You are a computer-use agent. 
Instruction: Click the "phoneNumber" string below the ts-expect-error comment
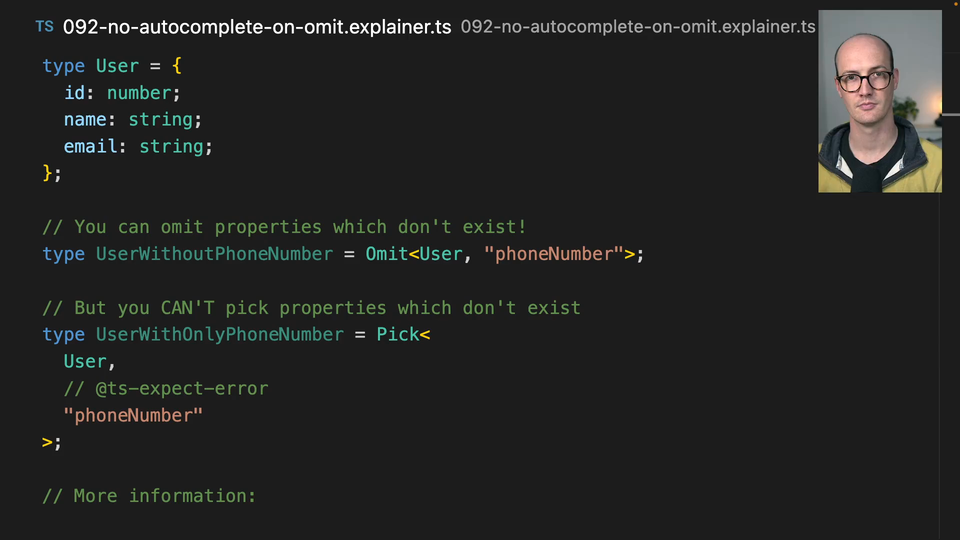pos(133,416)
